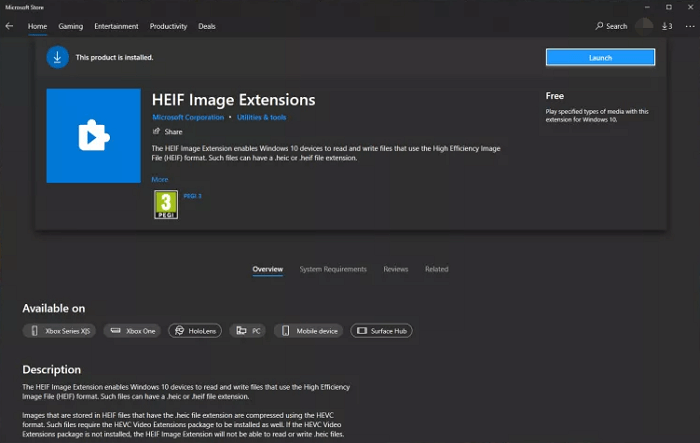Open the user profile avatar
Viewport: 700px width, 443px height.
645,26
